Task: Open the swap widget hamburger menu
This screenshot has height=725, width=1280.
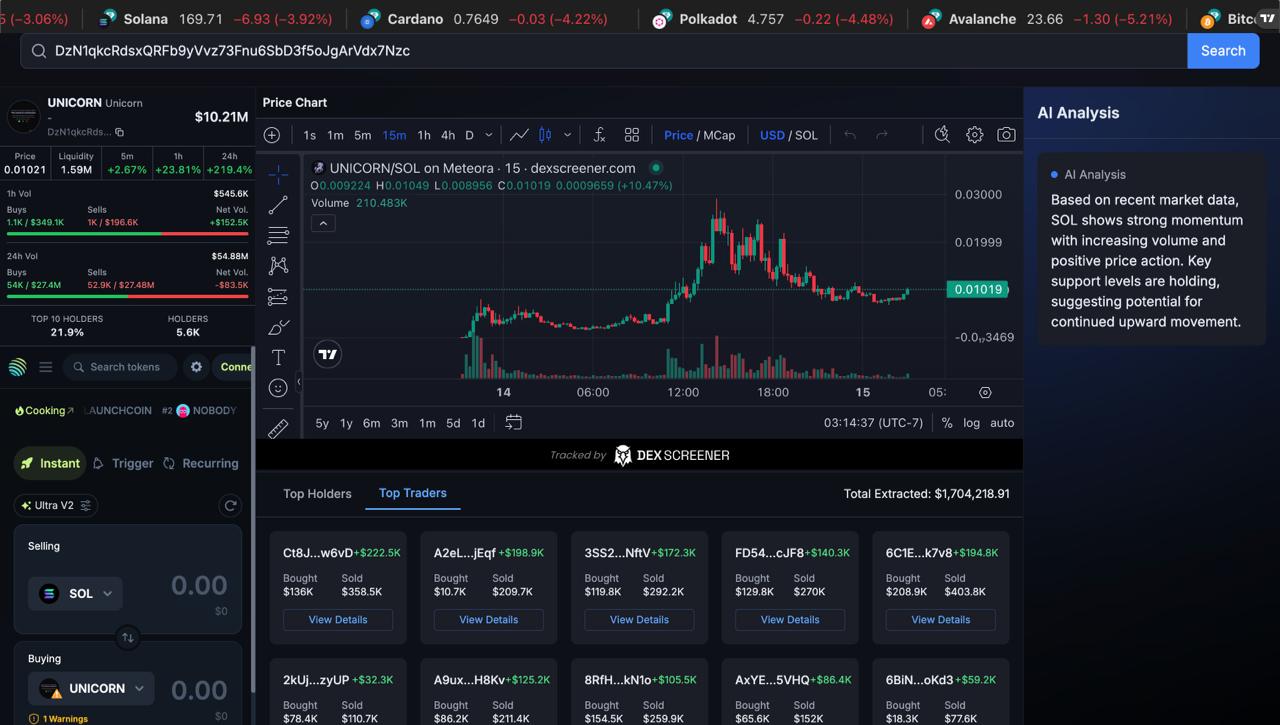Action: (x=46, y=367)
